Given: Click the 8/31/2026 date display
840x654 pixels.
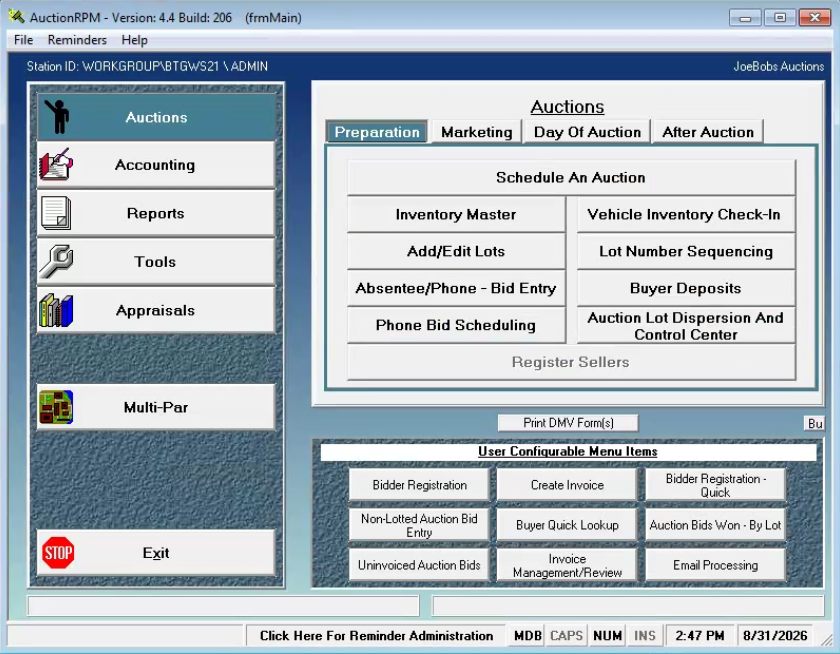Looking at the screenshot, I should coord(775,636).
